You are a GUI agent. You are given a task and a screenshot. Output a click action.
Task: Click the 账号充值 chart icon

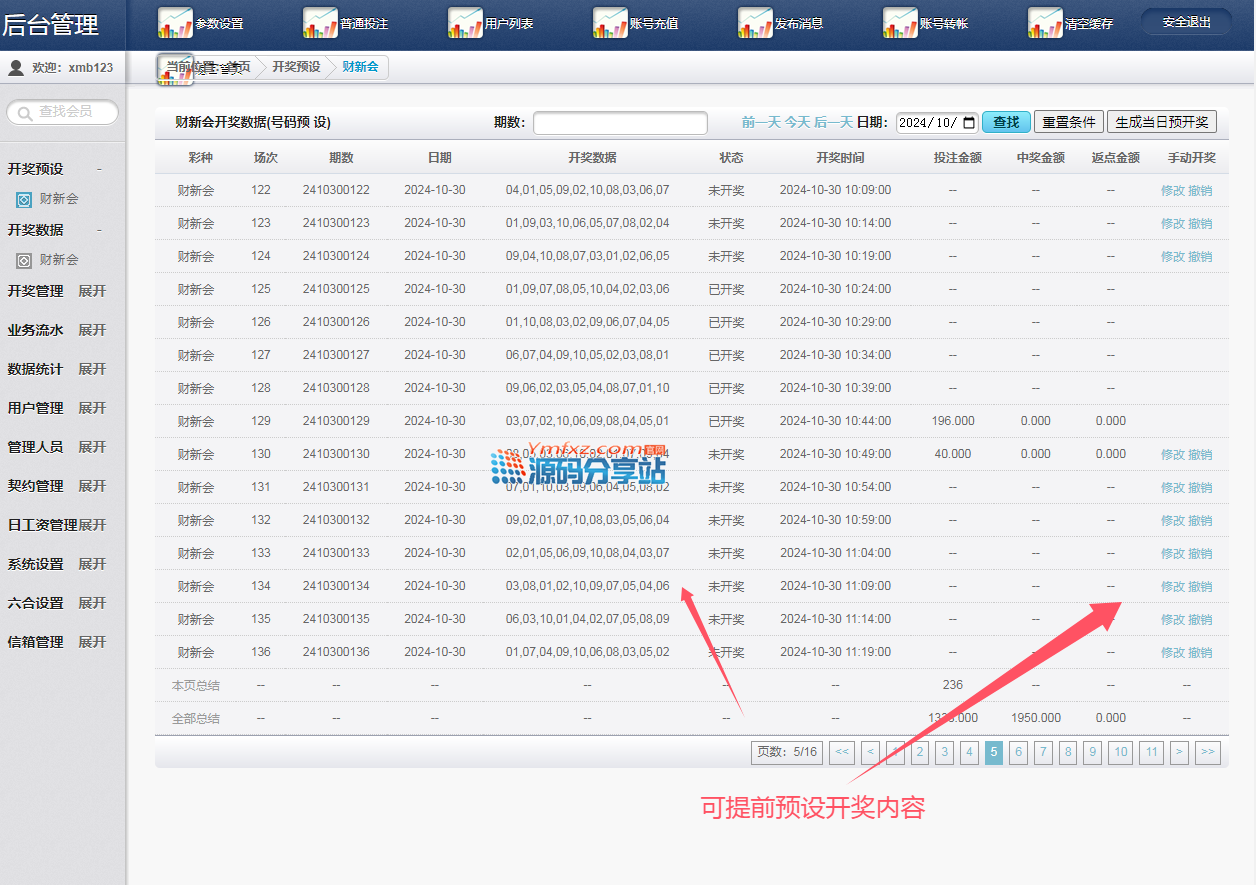[x=610, y=22]
